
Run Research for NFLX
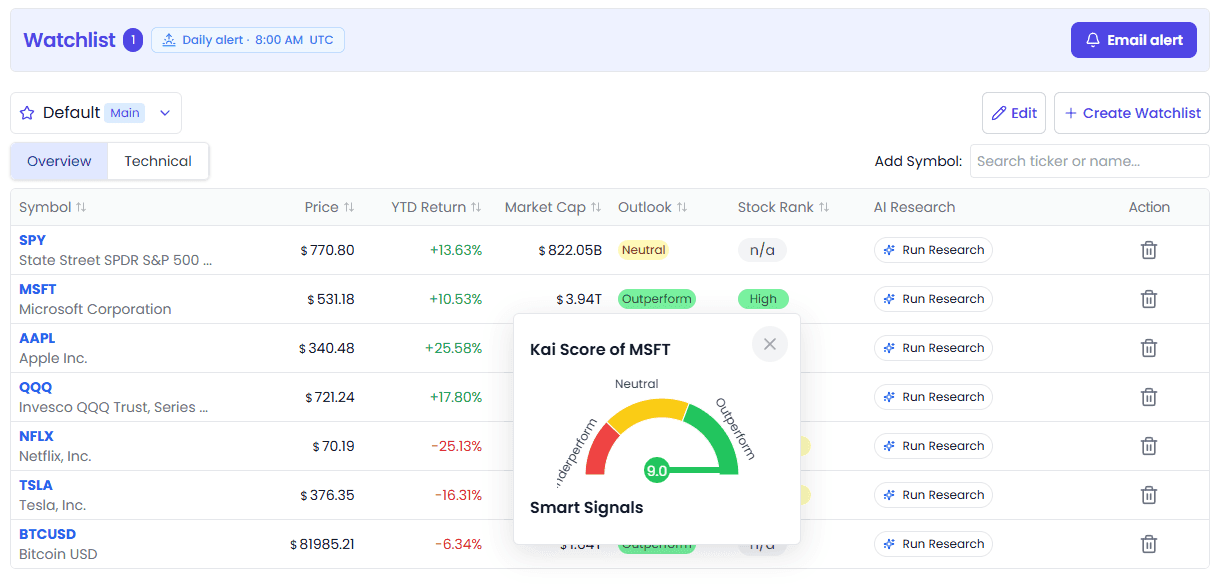click(x=933, y=446)
